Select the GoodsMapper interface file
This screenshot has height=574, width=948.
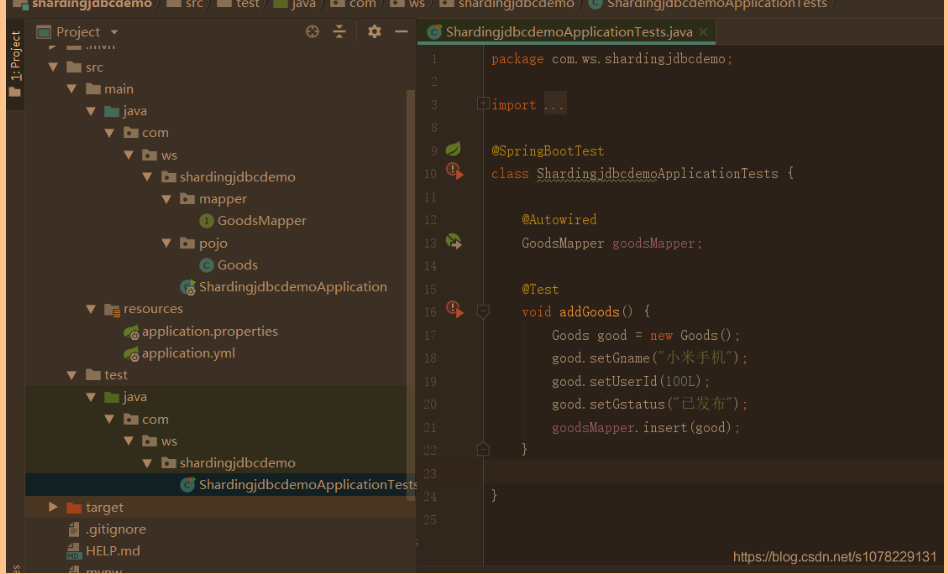pos(262,221)
